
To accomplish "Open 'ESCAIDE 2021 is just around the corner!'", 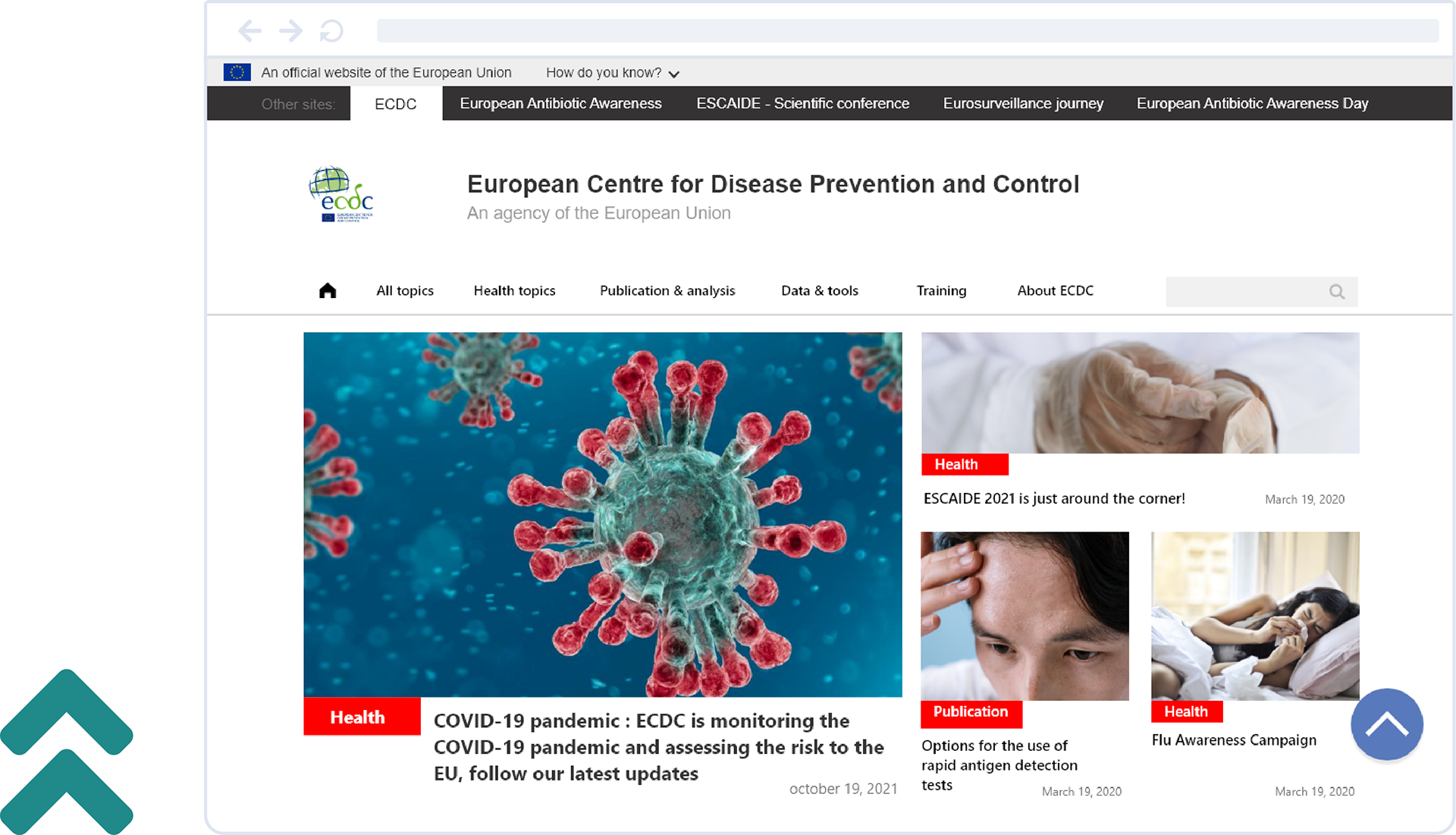I will pyautogui.click(x=1054, y=498).
